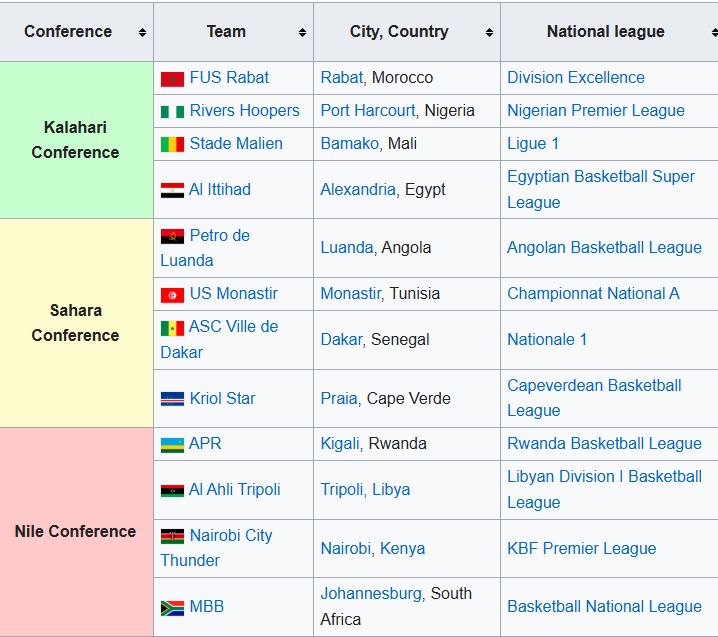Sort by City, Country column arrows

(489, 32)
